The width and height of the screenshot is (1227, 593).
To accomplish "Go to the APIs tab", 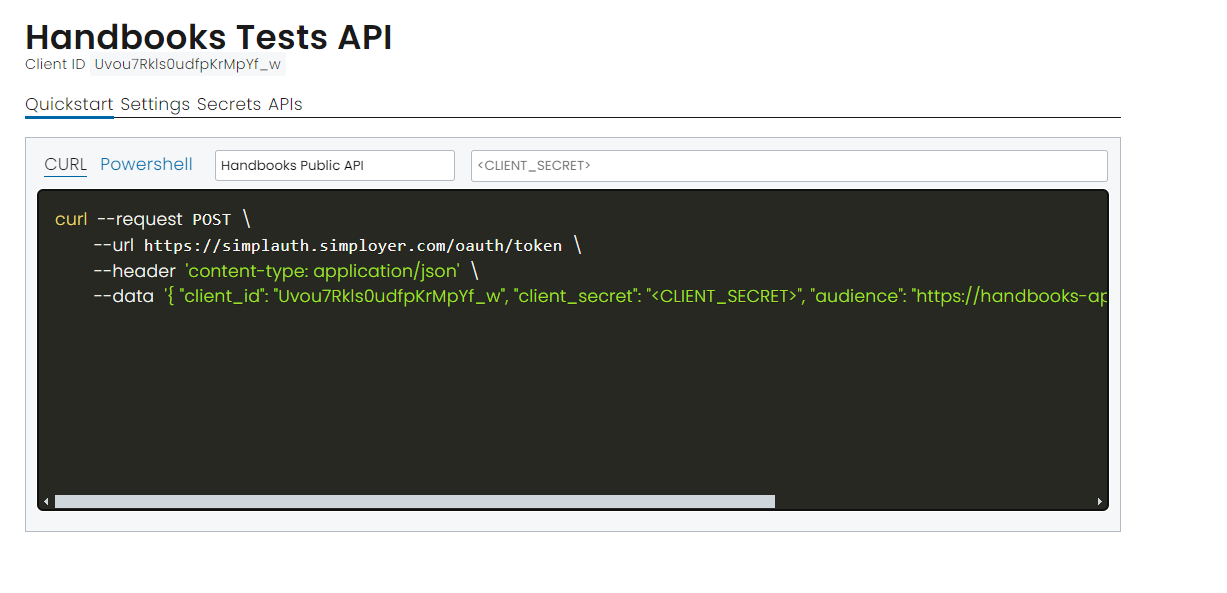I will pos(285,104).
